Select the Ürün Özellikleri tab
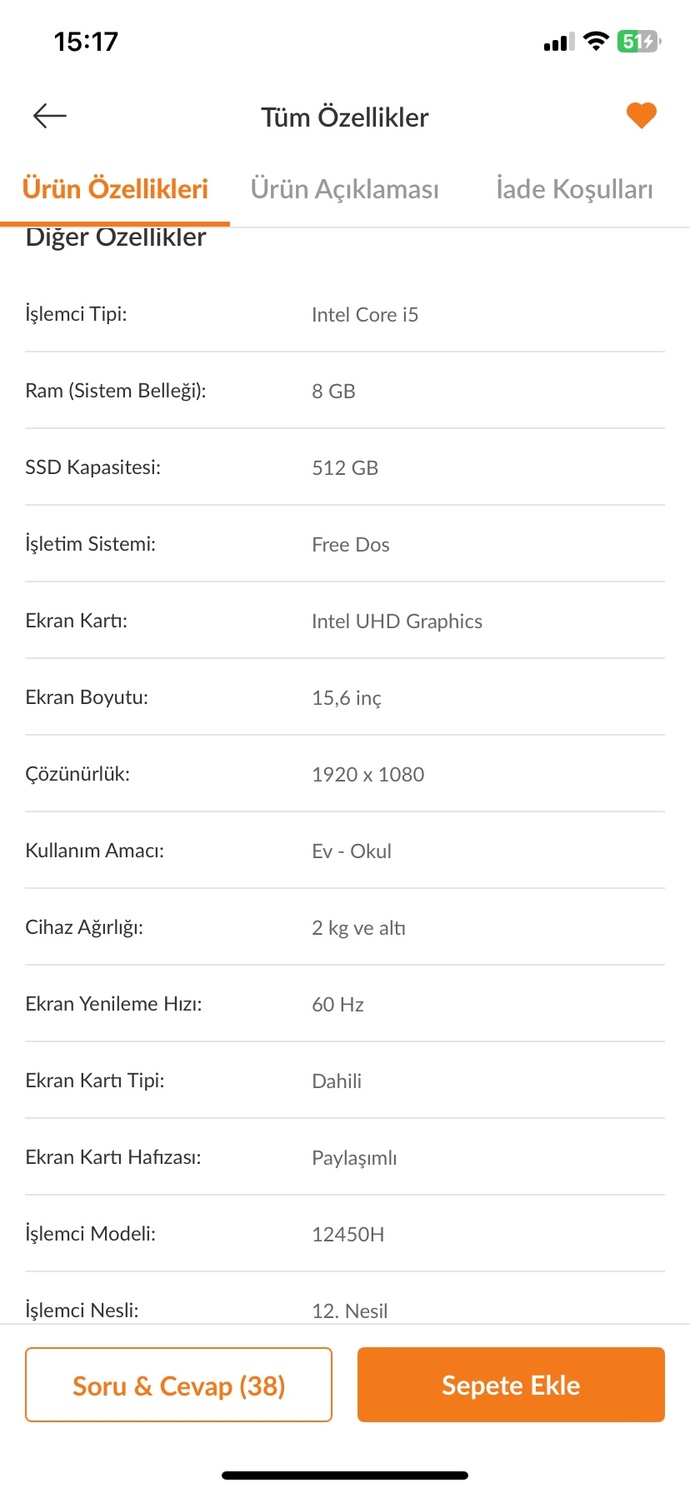 tap(115, 189)
